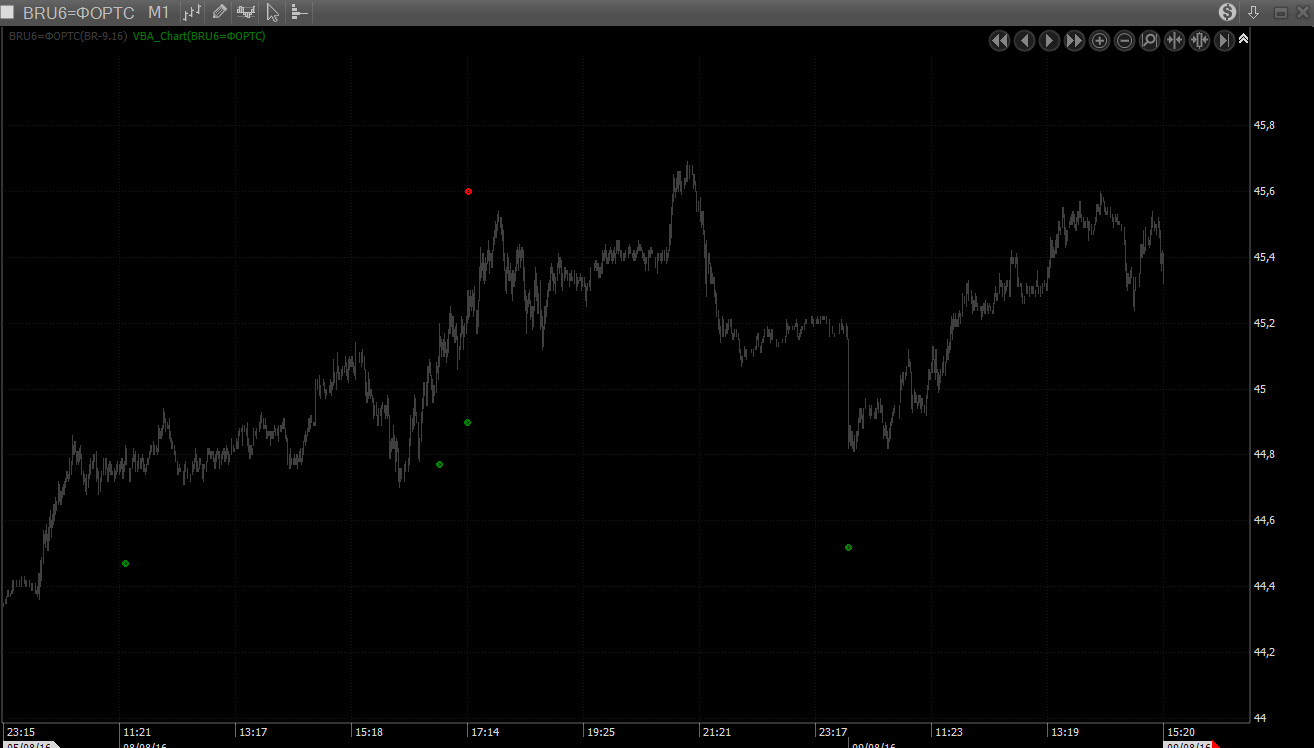Image resolution: width=1314 pixels, height=748 pixels.
Task: Expand chart bars horizontally
Action: pyautogui.click(x=1199, y=41)
